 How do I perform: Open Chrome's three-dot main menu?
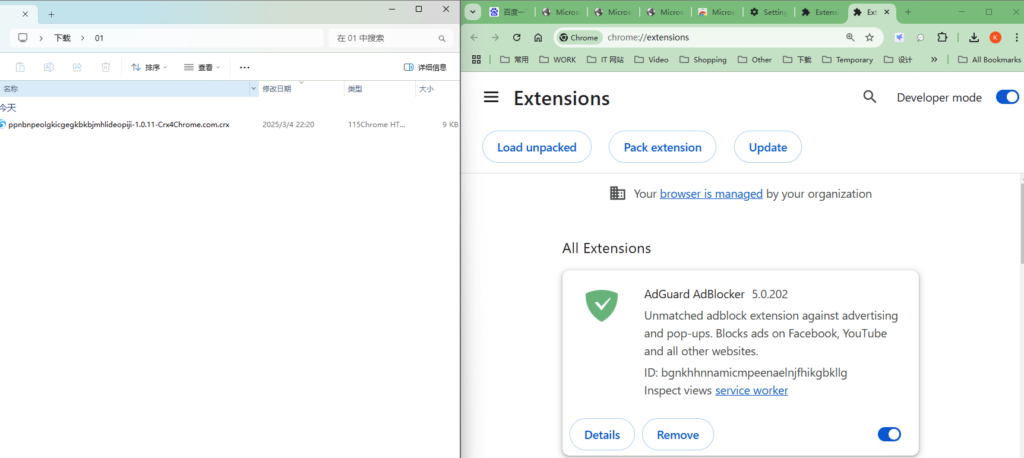1016,38
